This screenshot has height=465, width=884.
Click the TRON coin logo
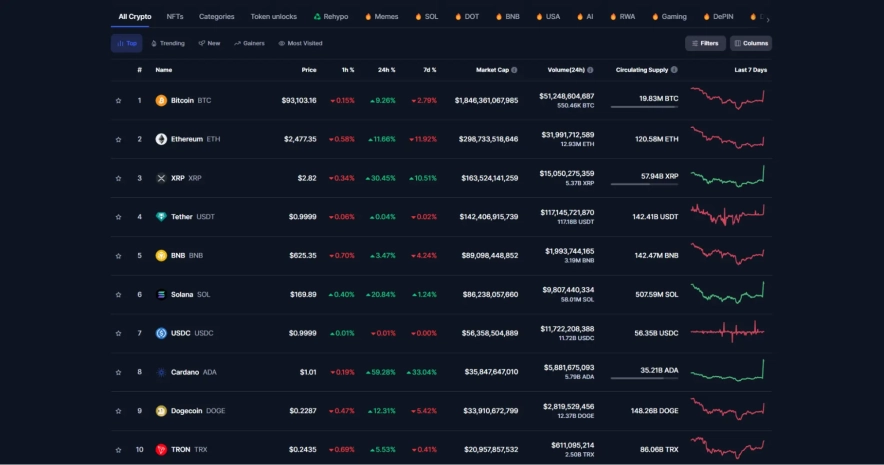(x=161, y=449)
